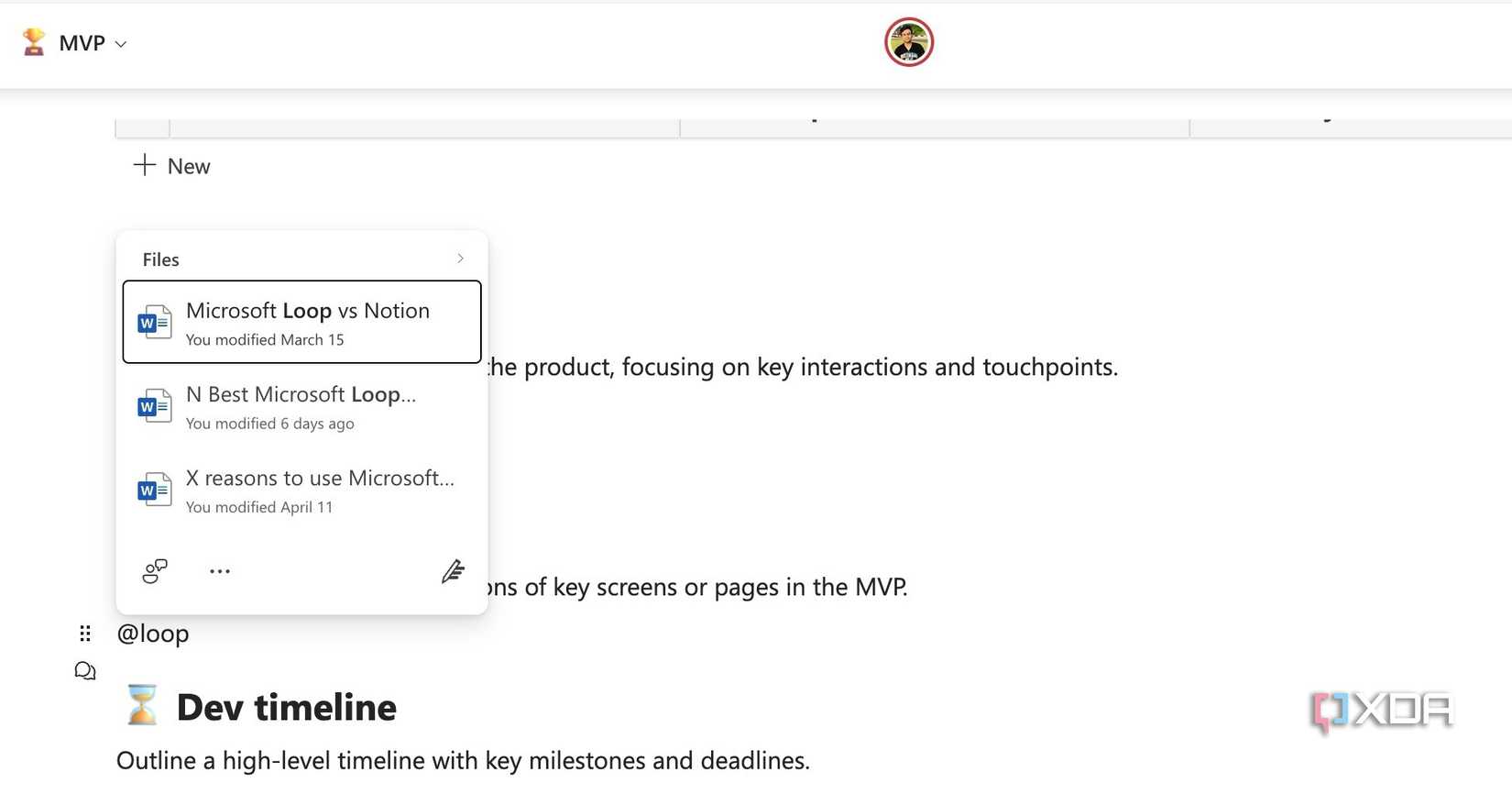Click the Dev timeline heading
Screen dimensions: 1512x794
[x=286, y=708]
